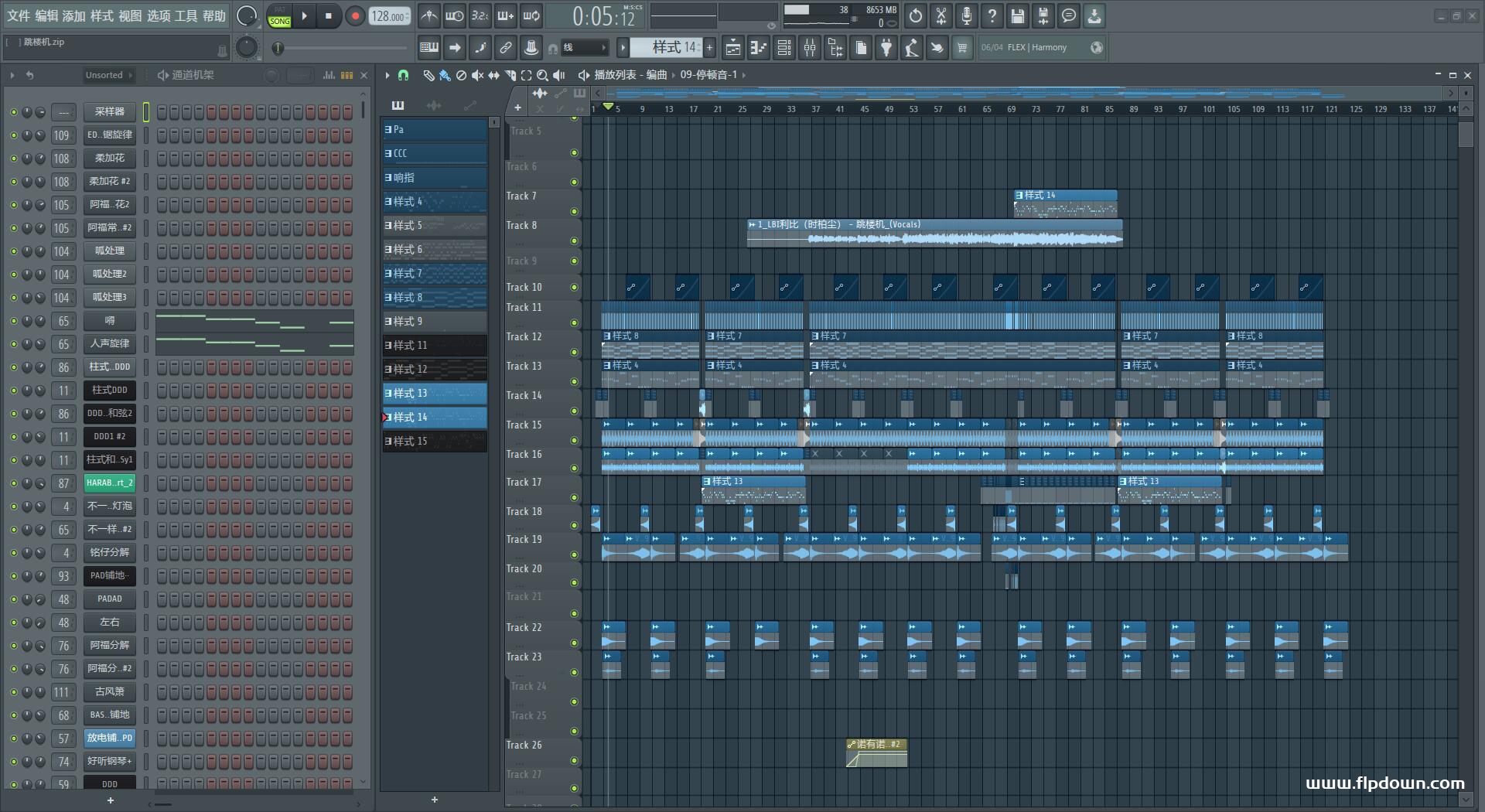Toggle mute LED of ED..锯旋律 channel
Viewport: 1485px width, 812px height.
pos(13,135)
